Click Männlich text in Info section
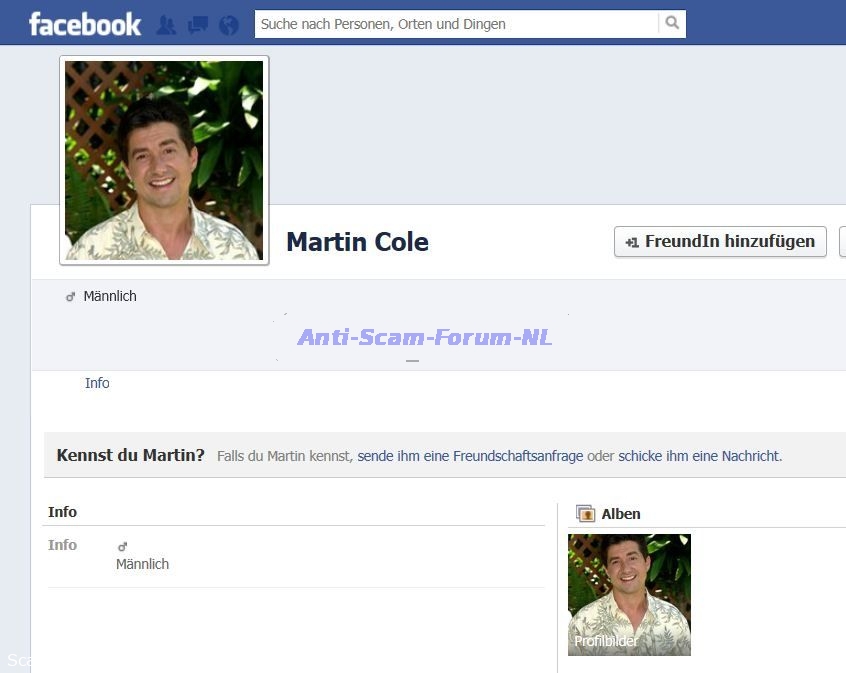Image resolution: width=846 pixels, height=673 pixels. tap(142, 564)
